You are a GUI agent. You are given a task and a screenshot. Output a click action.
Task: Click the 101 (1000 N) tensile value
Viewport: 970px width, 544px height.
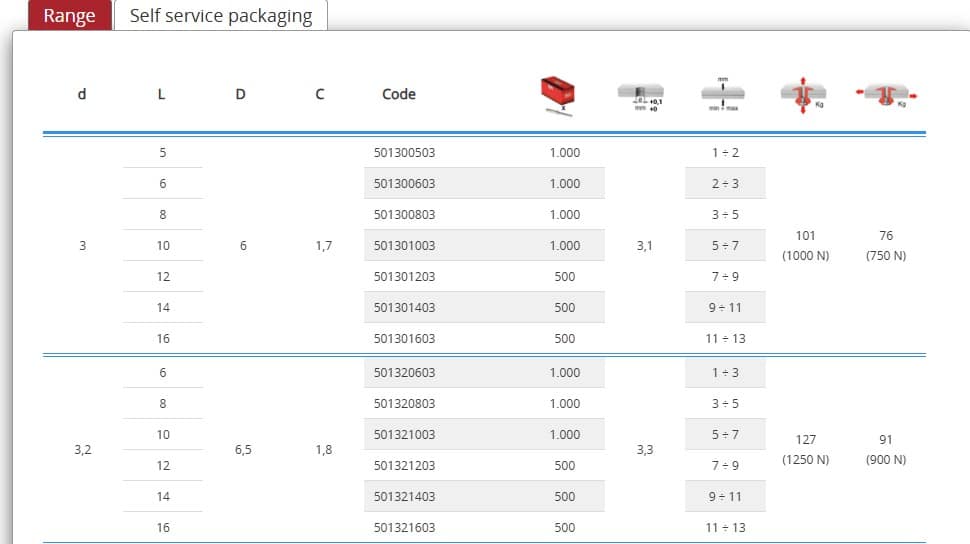(805, 246)
